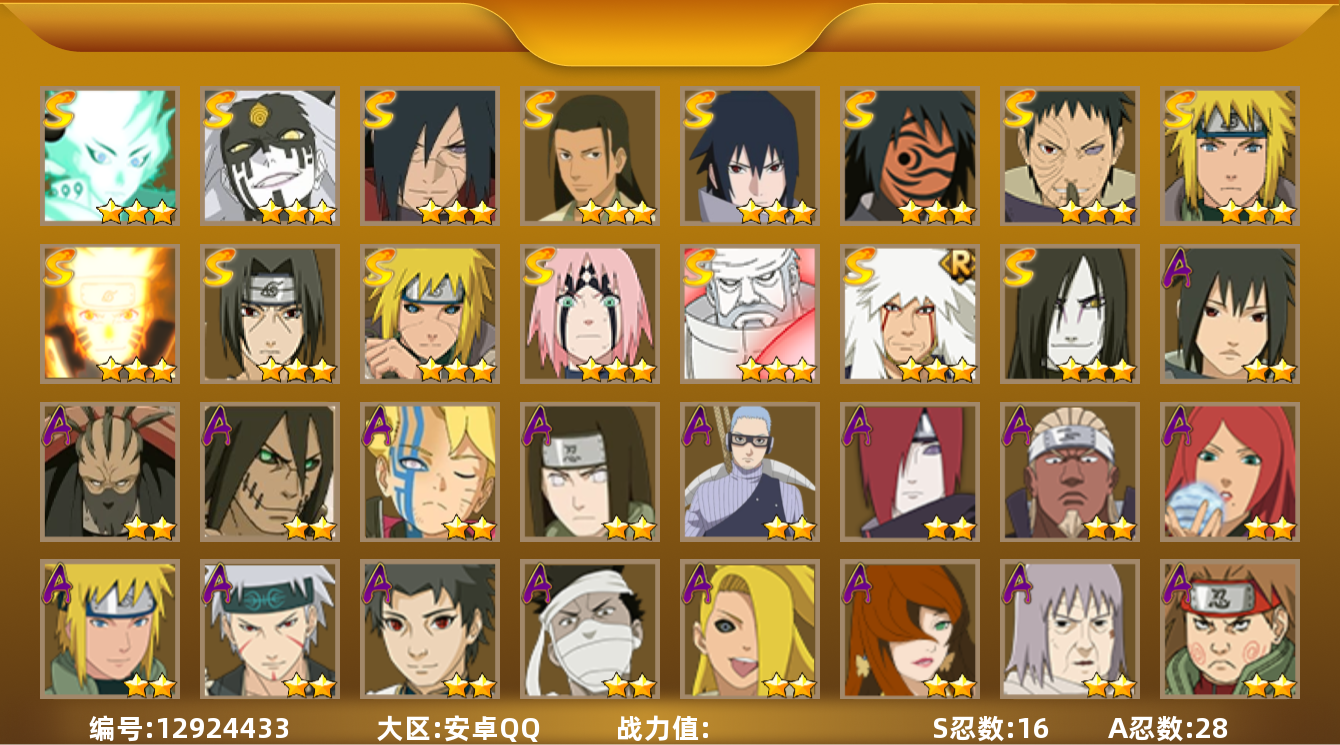Choose the bandaged-face ninja portrait
Screen dimensions: 1340x745
(x=589, y=629)
